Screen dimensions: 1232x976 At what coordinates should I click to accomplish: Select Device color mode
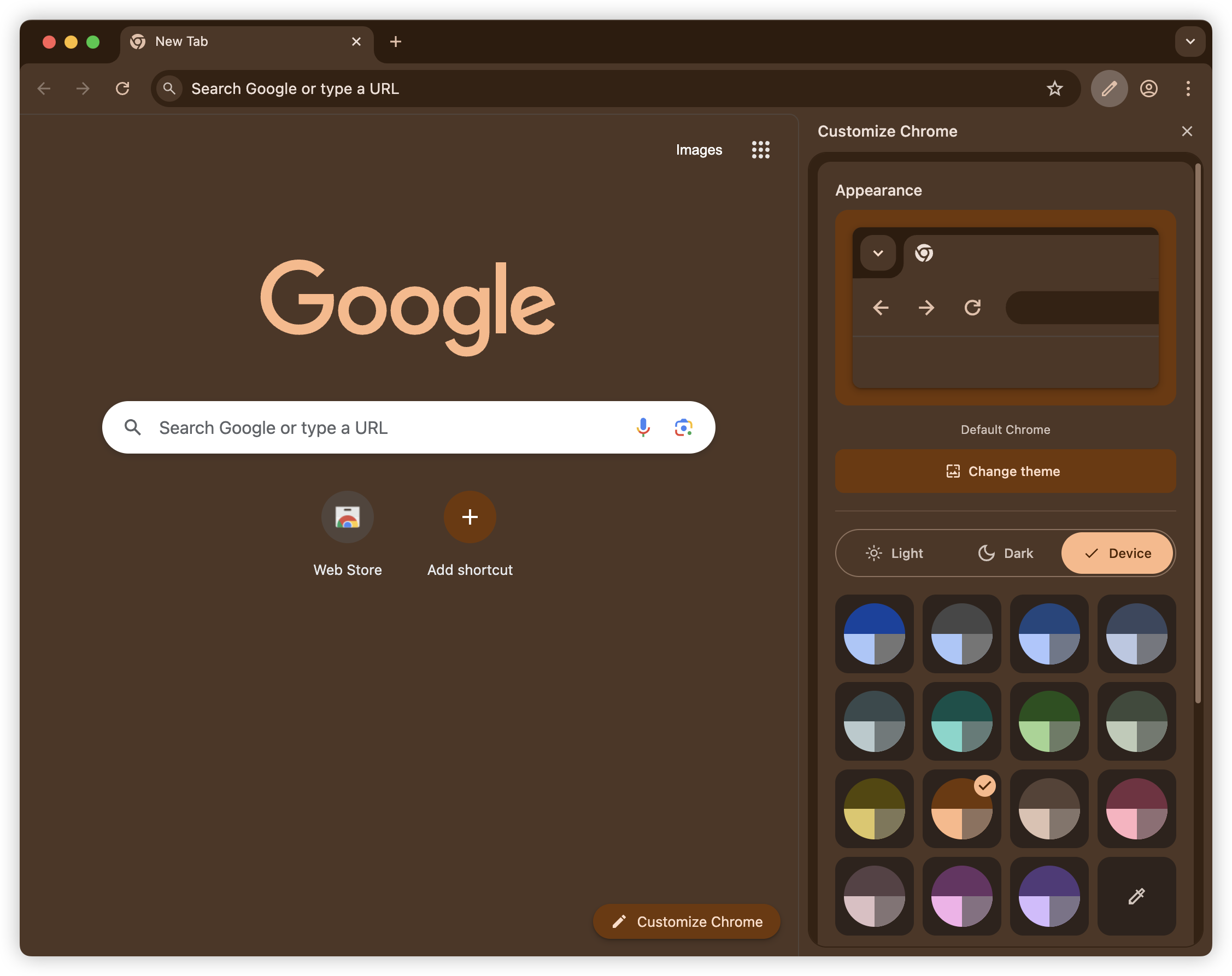(1117, 553)
